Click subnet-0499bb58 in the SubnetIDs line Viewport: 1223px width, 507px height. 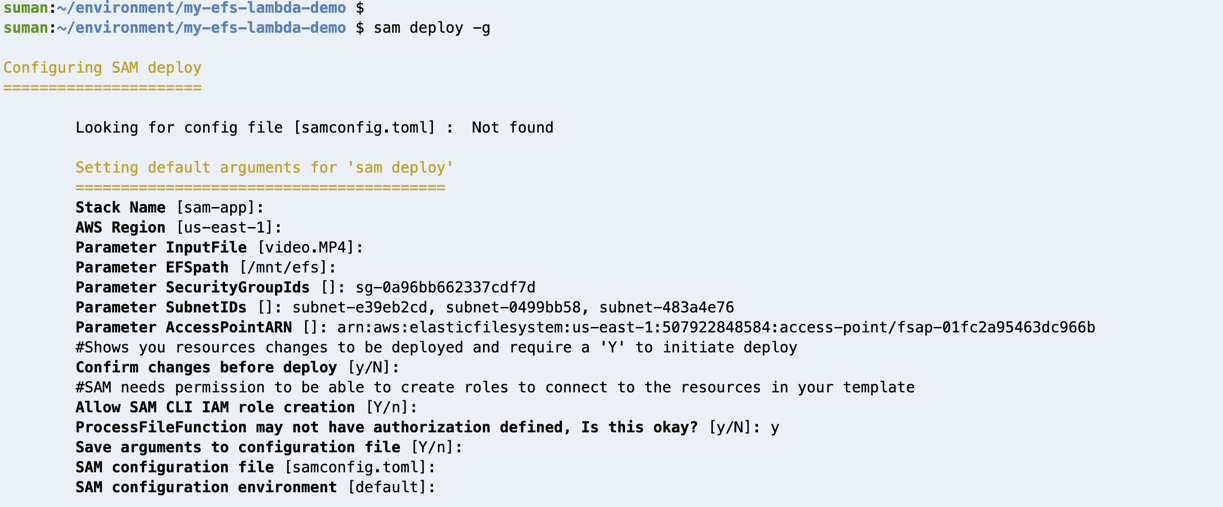(x=514, y=308)
